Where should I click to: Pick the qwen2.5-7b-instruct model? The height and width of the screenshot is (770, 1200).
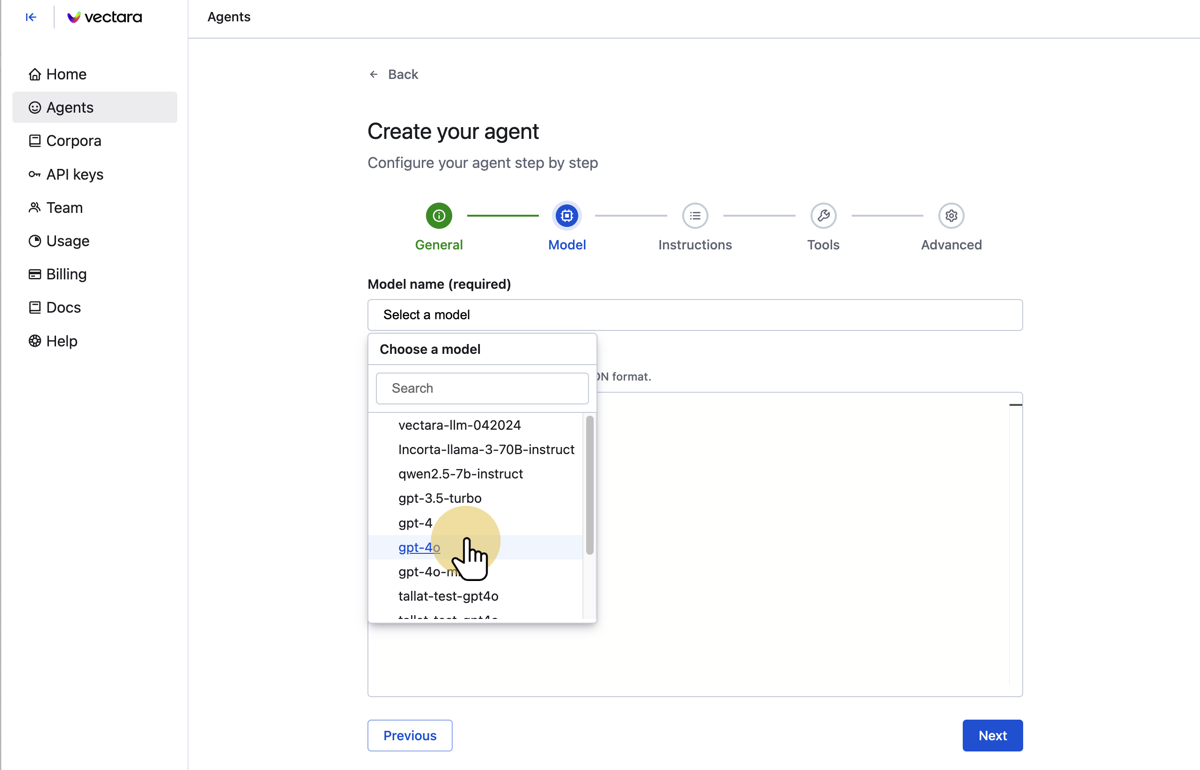tap(460, 474)
